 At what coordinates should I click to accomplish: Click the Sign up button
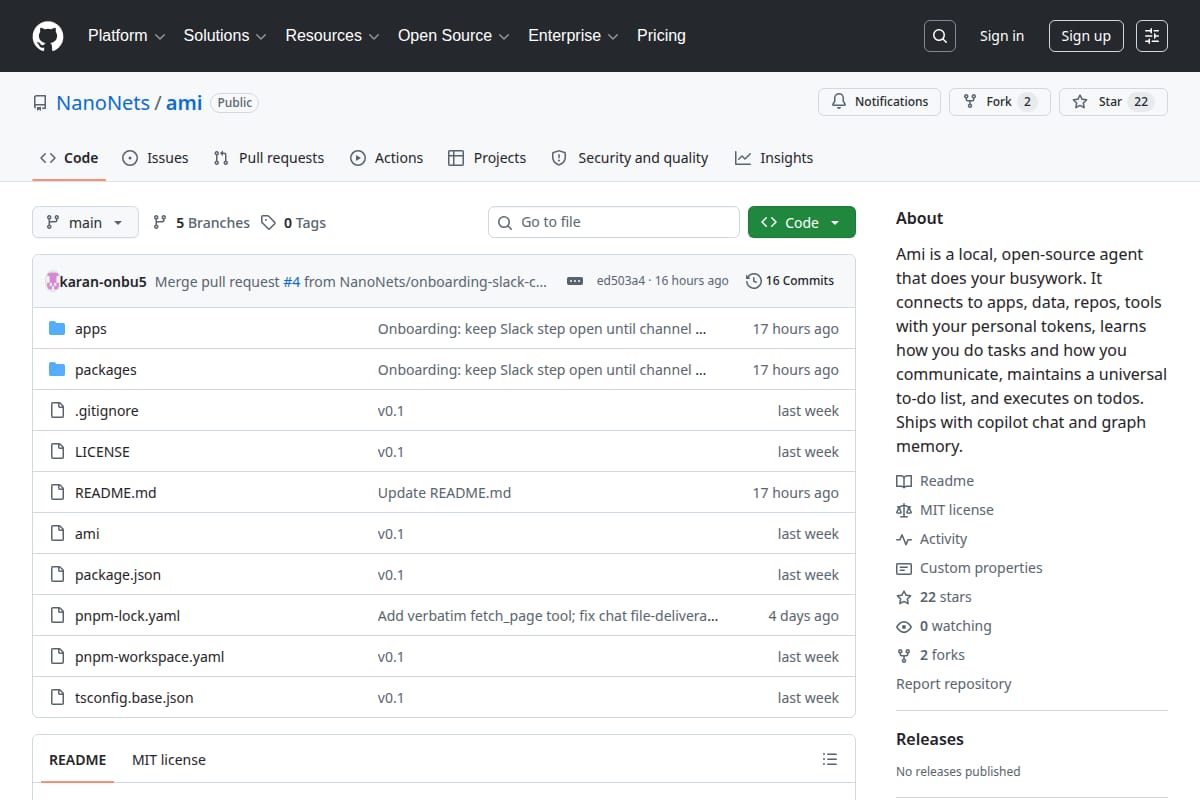coord(1086,36)
